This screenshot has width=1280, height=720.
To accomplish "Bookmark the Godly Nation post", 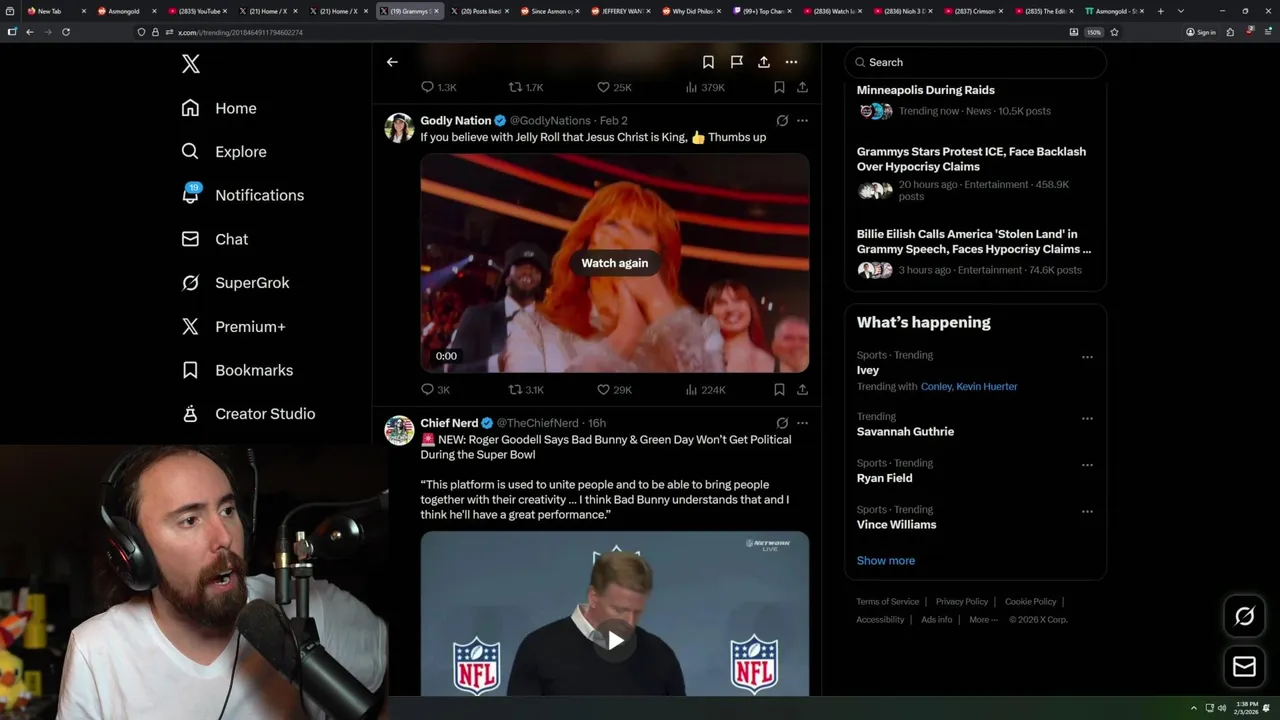I will 779,390.
